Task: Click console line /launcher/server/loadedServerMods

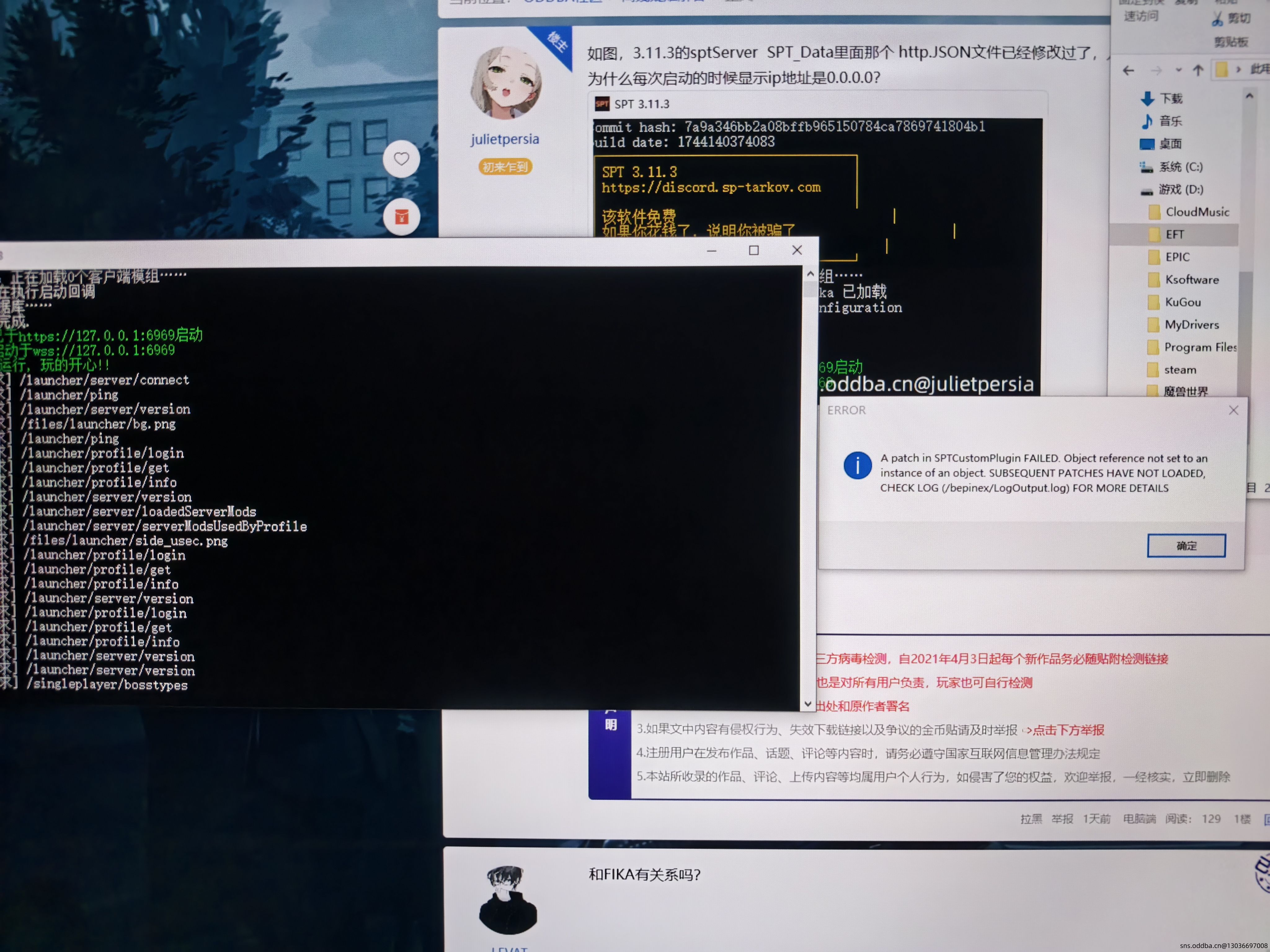Action: click(x=140, y=511)
